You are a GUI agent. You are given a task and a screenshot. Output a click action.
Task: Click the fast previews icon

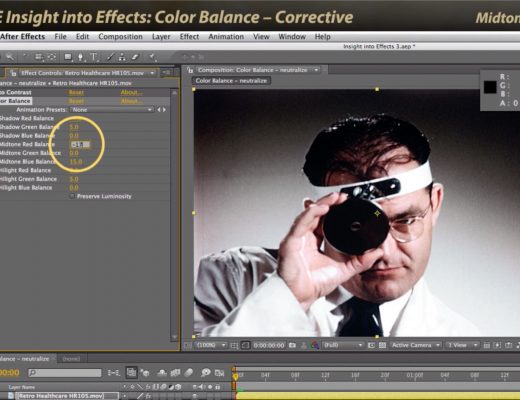tap(497, 345)
